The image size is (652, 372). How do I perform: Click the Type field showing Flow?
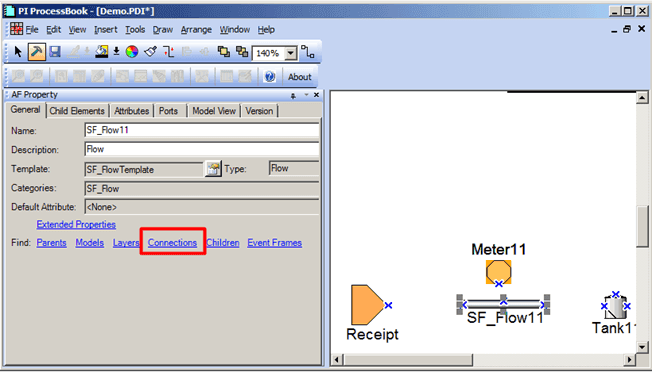point(294,168)
